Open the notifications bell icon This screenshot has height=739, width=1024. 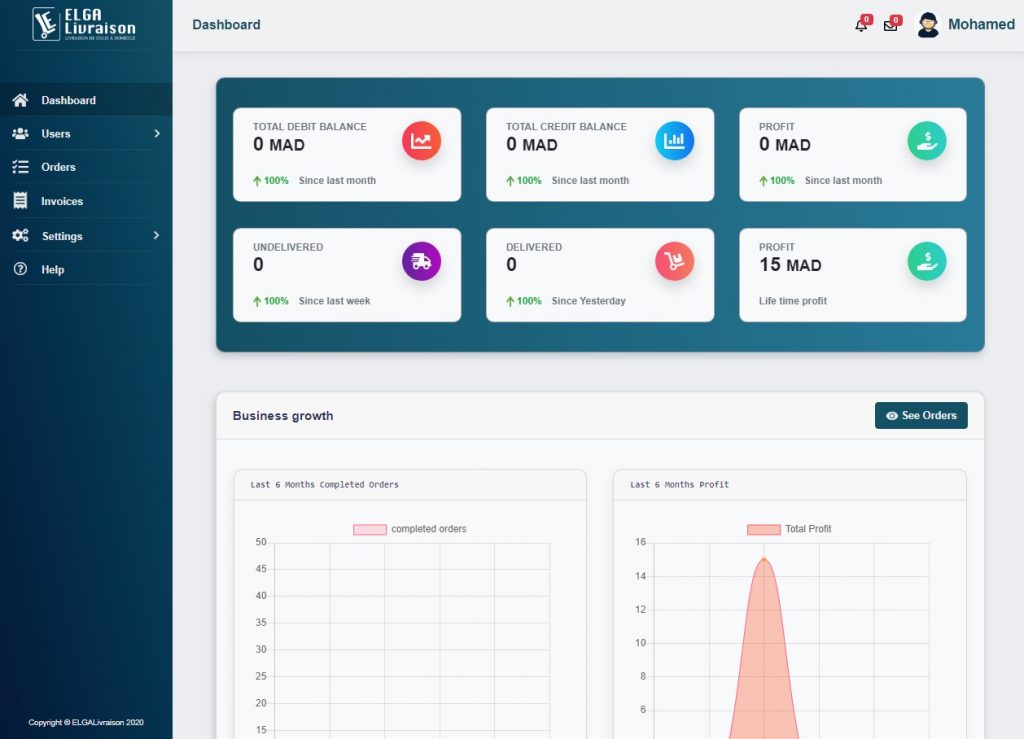[x=861, y=25]
